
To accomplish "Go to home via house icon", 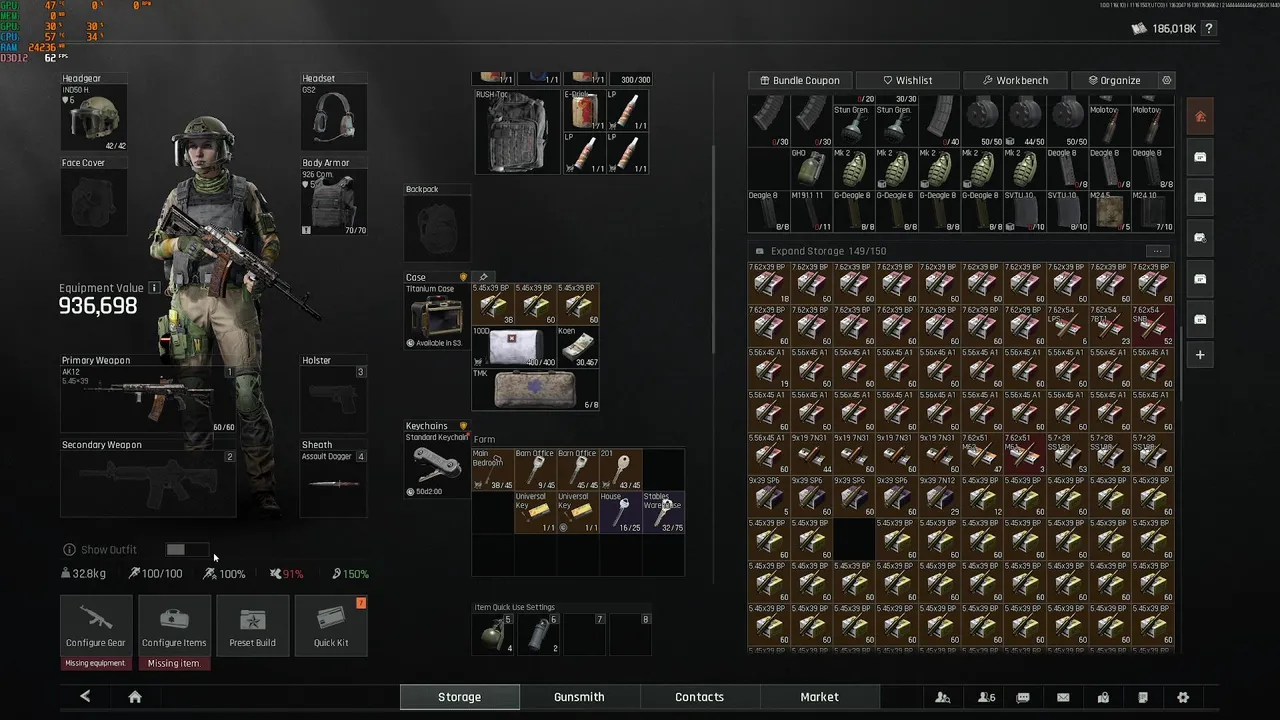I will (135, 697).
